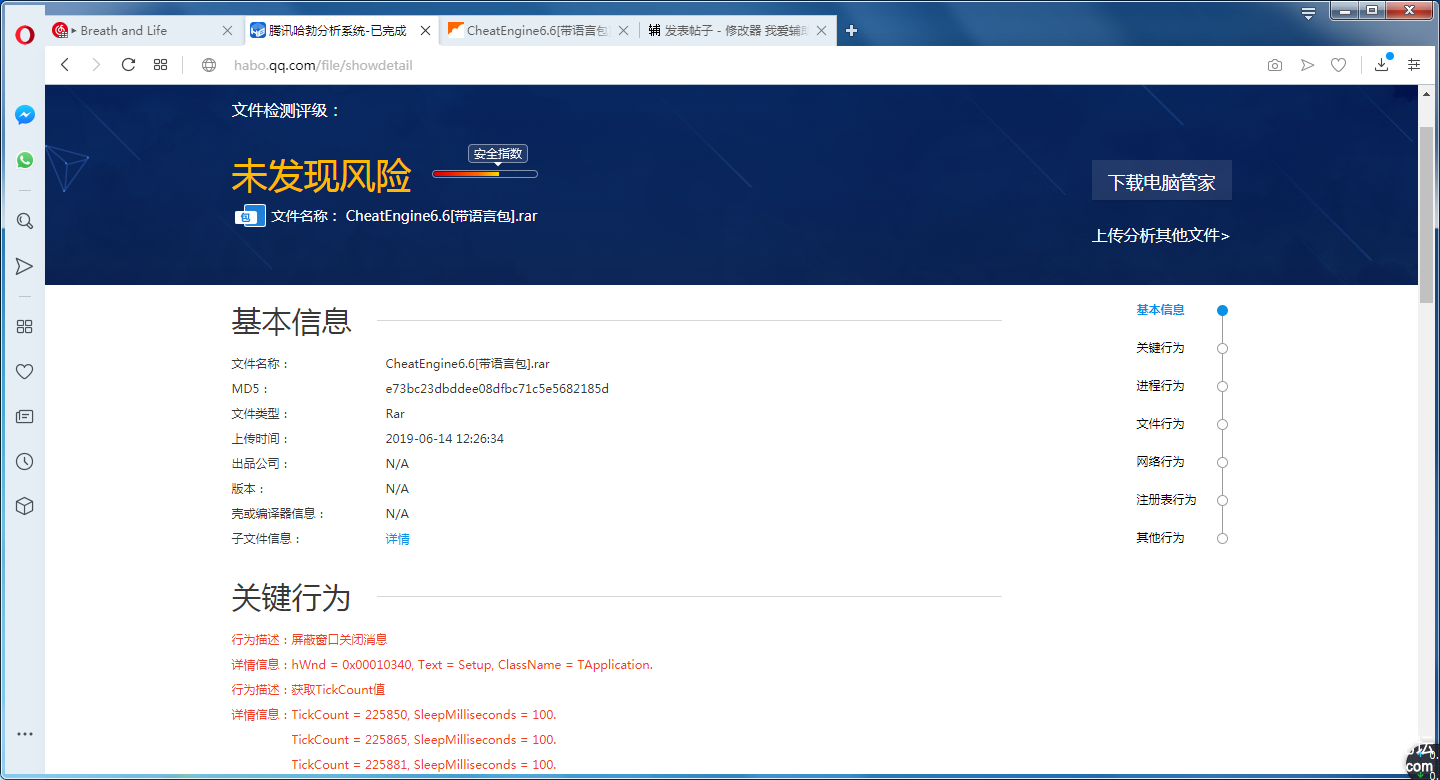This screenshot has height=780, width=1440.
Task: Take a snapshot with the camera icon
Action: point(1275,65)
